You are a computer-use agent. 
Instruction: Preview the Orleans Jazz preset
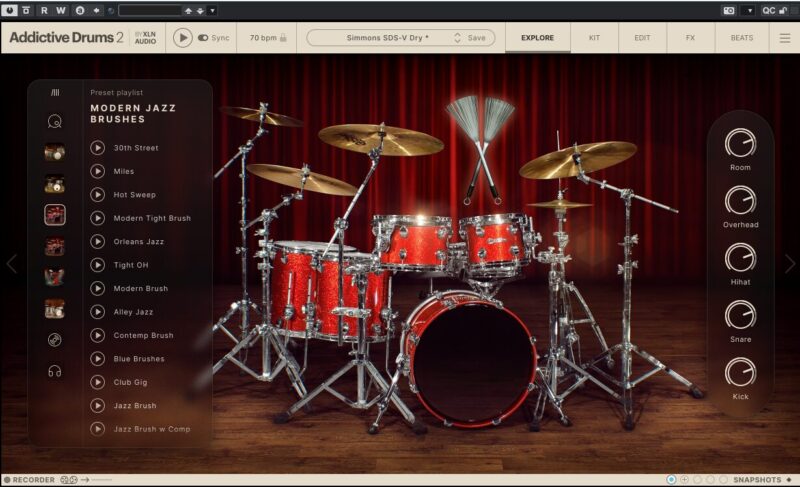[x=97, y=242]
